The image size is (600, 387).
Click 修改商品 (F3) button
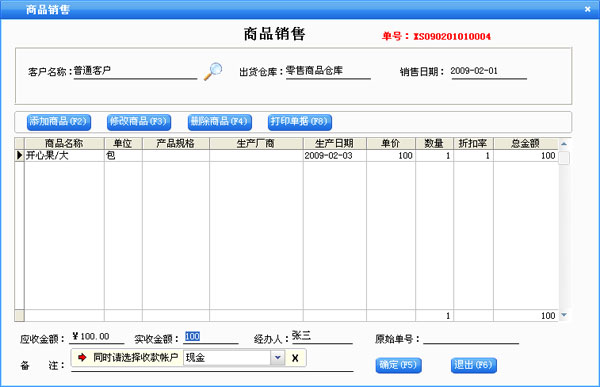click(x=139, y=122)
